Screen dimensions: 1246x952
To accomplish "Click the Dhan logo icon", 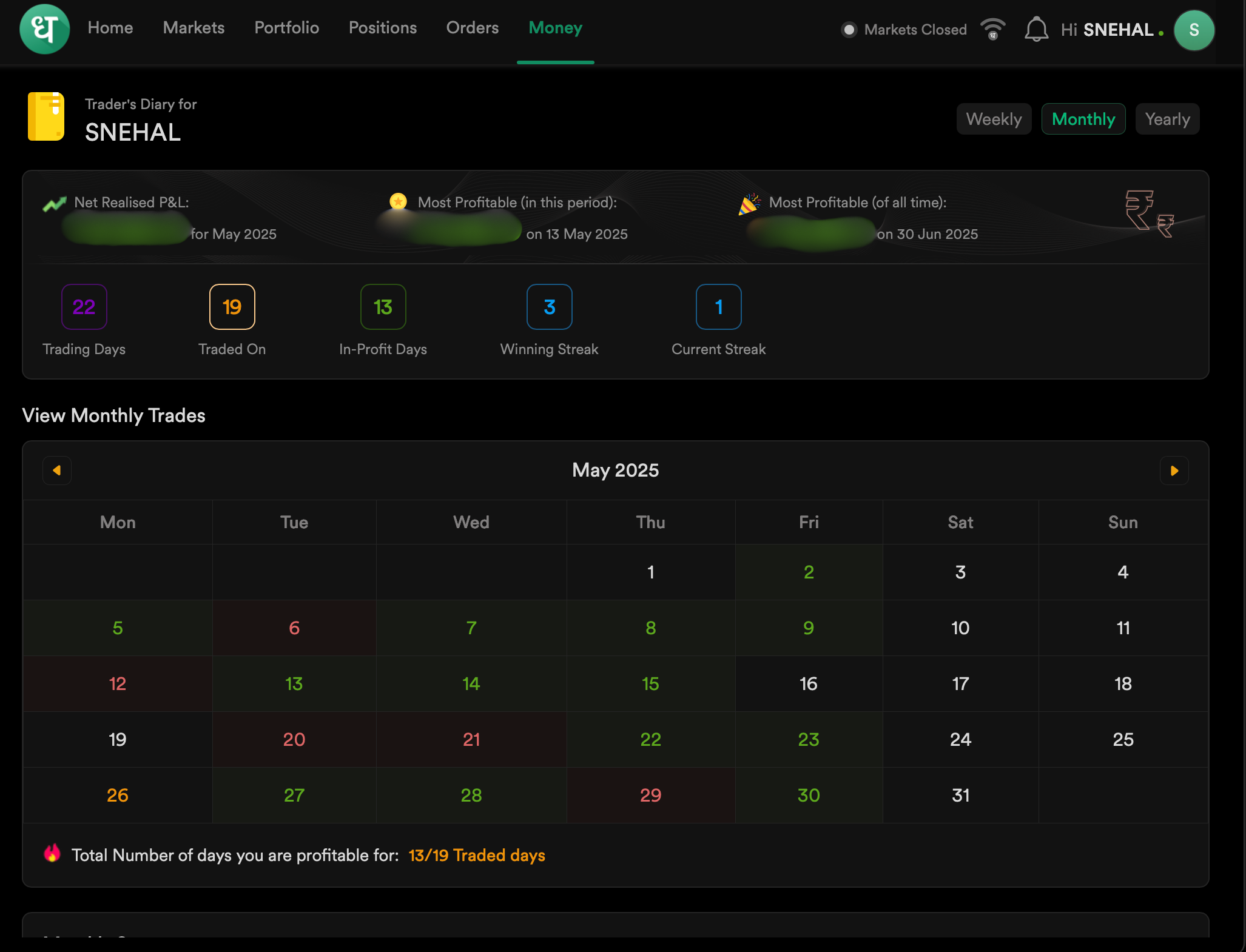I will pos(44,29).
